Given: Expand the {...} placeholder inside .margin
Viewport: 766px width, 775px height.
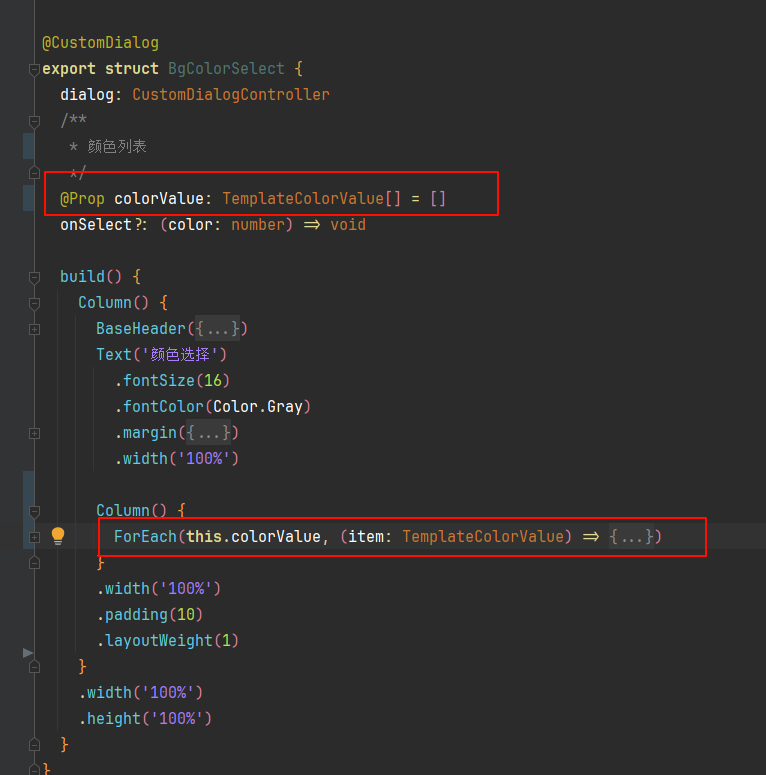Looking at the screenshot, I should point(209,433).
